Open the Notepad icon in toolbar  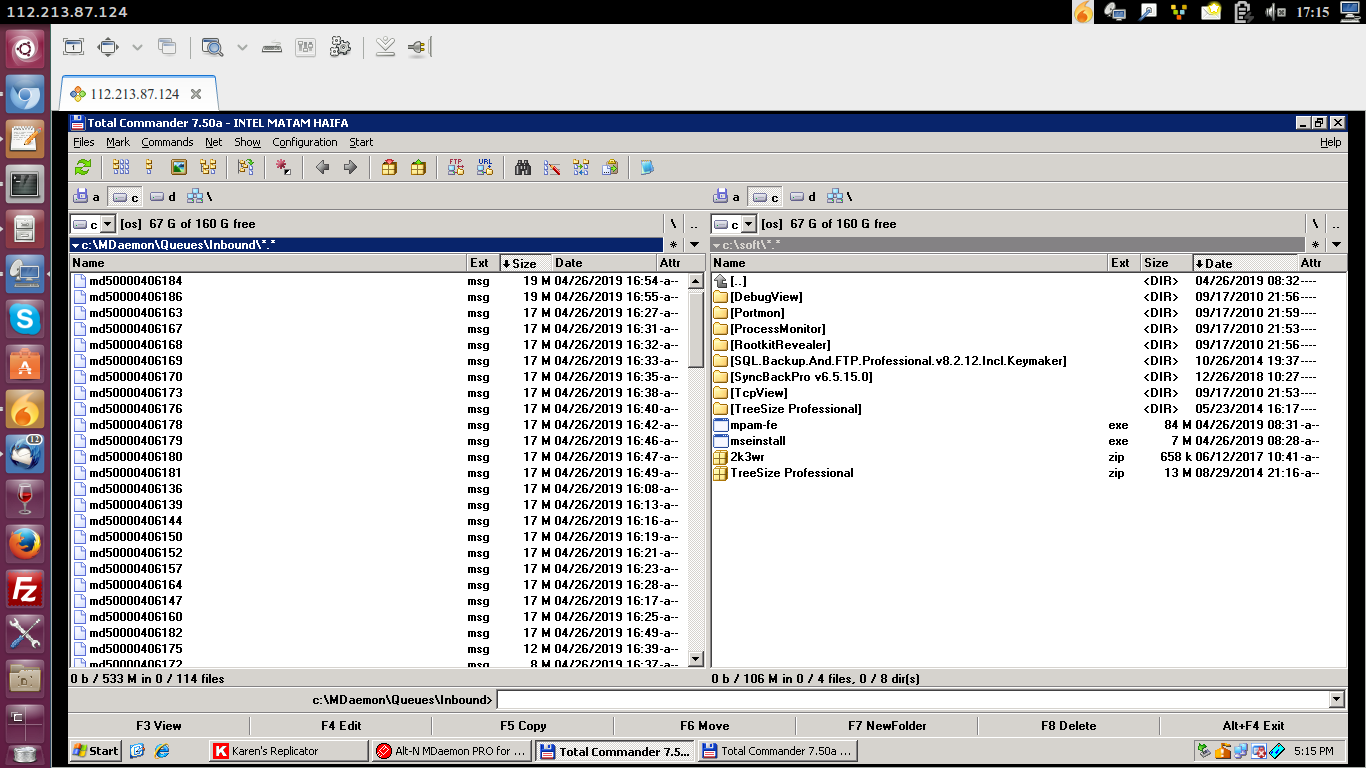[648, 167]
